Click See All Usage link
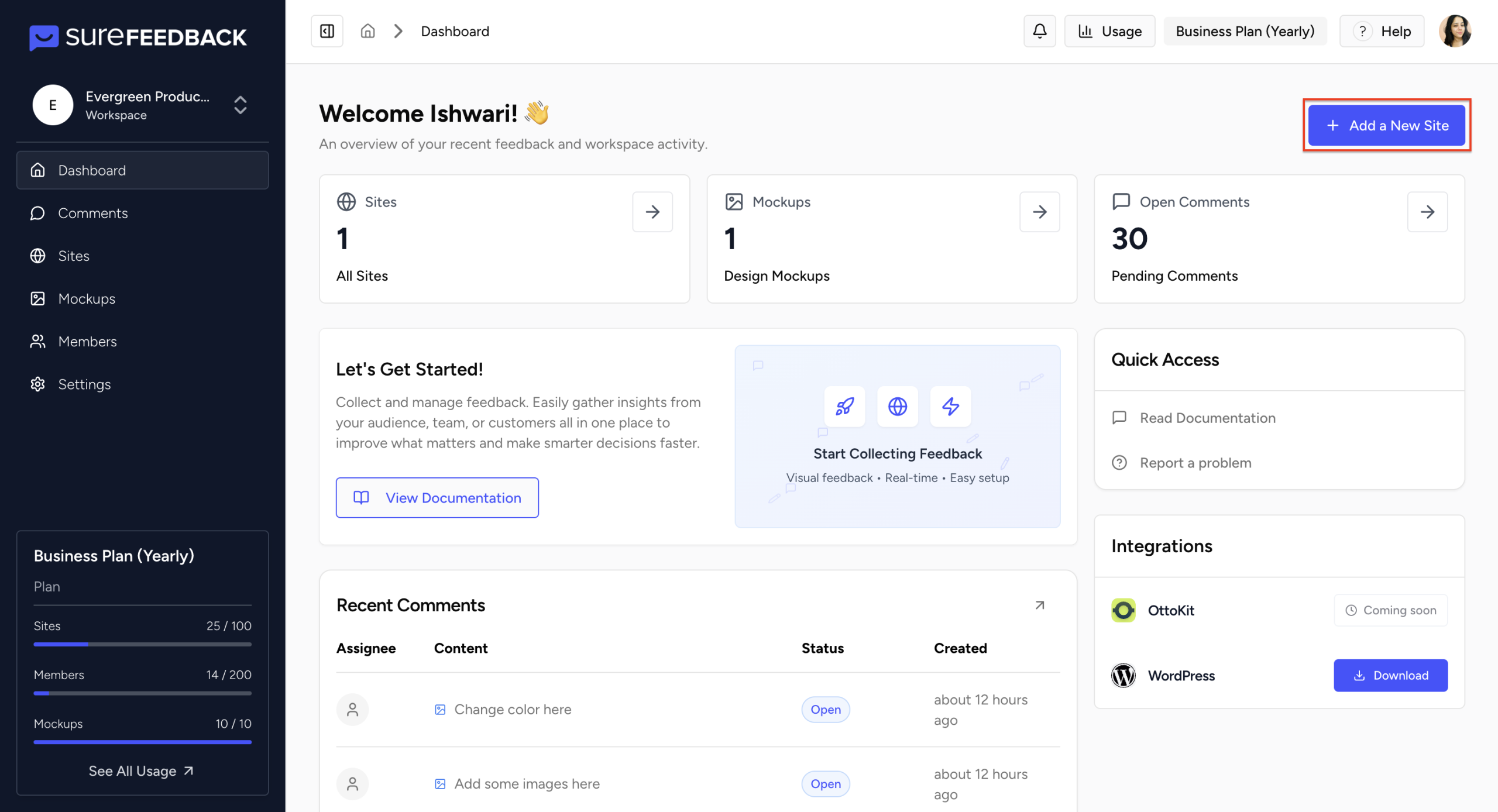Image resolution: width=1498 pixels, height=812 pixels. click(x=141, y=771)
